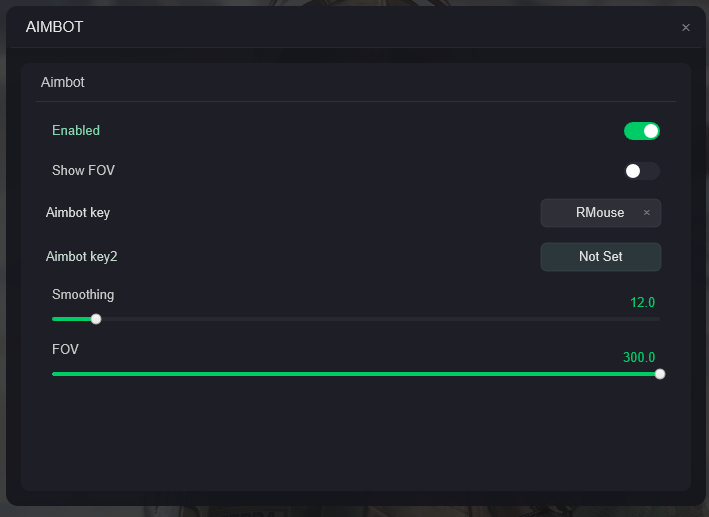Image resolution: width=709 pixels, height=517 pixels.
Task: Click the FOV slider handle
Action: pyautogui.click(x=660, y=374)
